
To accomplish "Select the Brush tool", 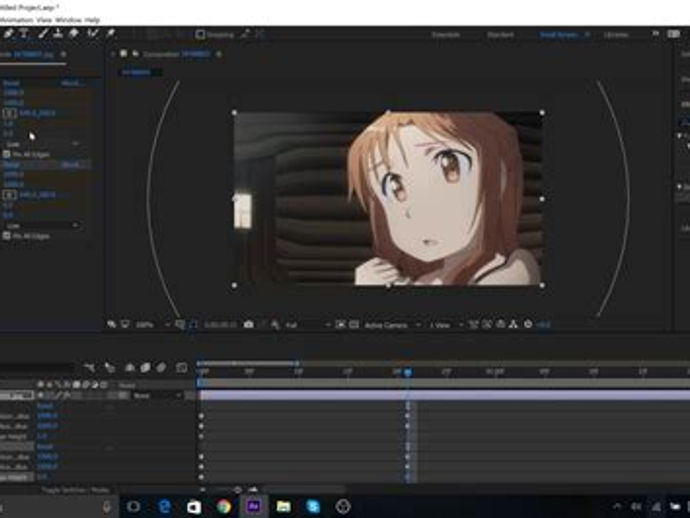I will coord(43,33).
